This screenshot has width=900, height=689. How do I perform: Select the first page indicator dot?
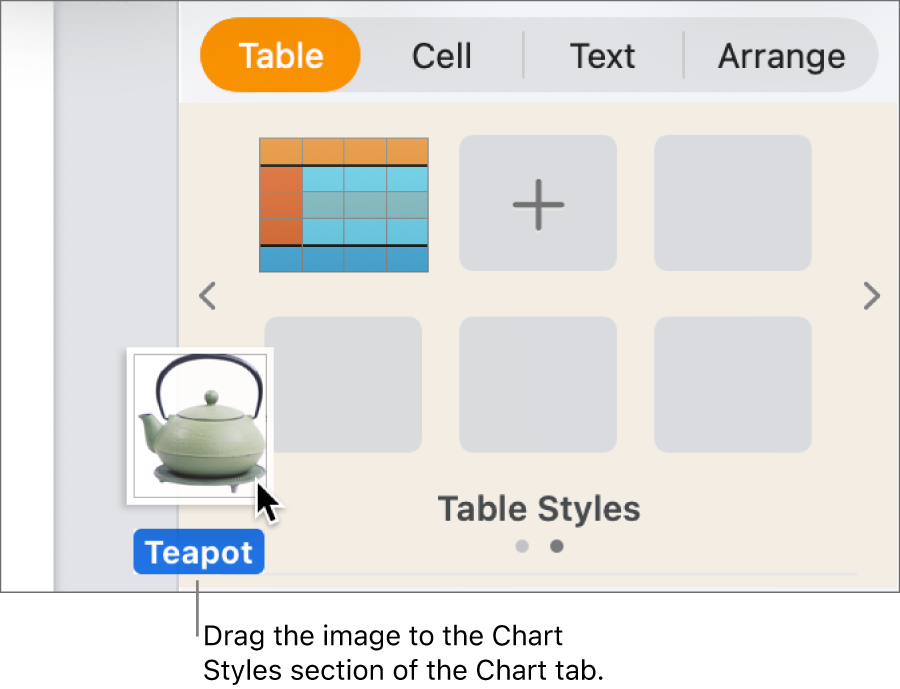(x=522, y=546)
